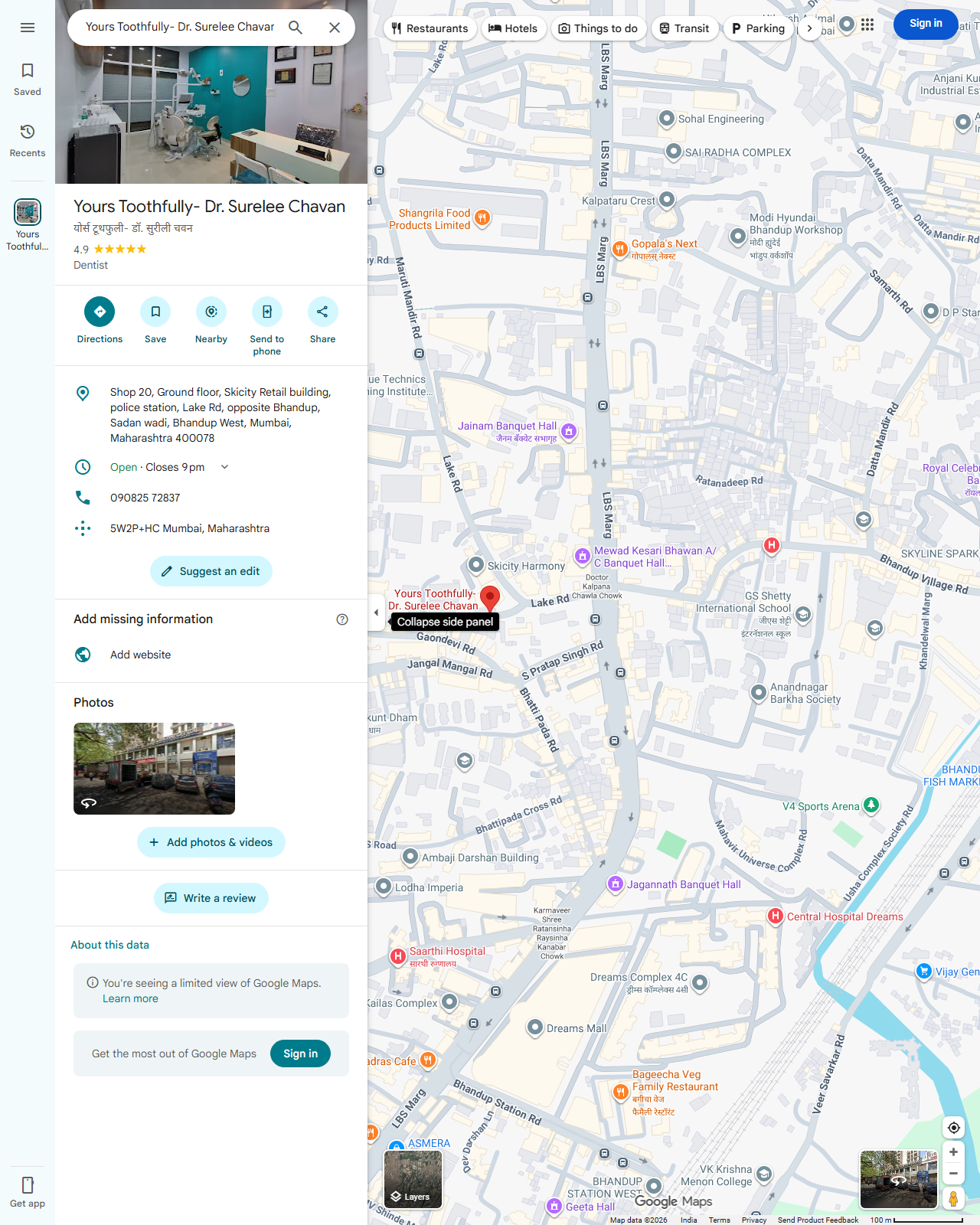The height and width of the screenshot is (1225, 980).
Task: Open the street view photo thumbnail
Action: (x=154, y=769)
